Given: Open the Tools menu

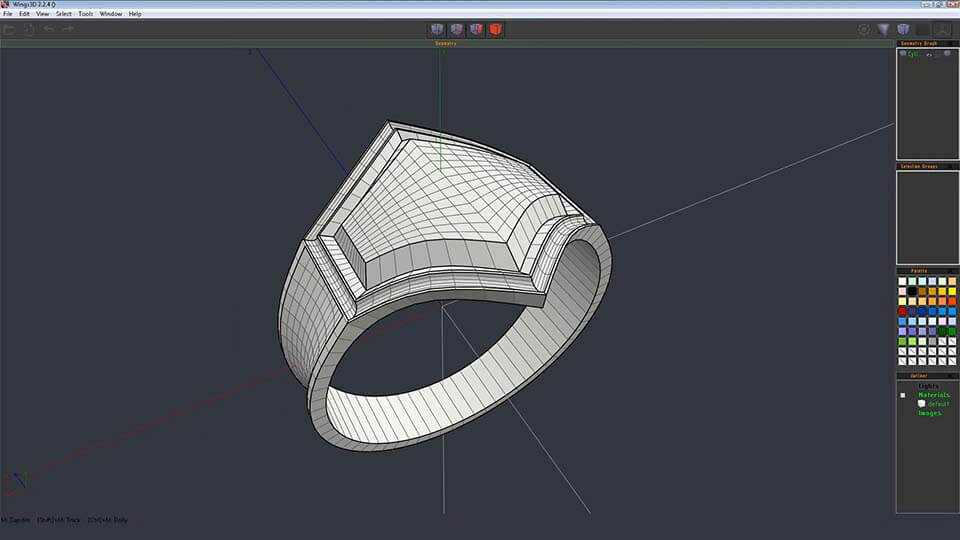Looking at the screenshot, I should 86,13.
